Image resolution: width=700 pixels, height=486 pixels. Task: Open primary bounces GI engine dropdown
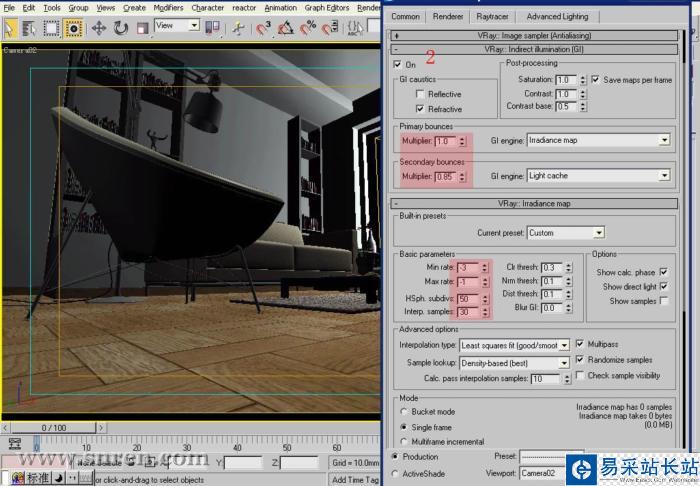598,140
